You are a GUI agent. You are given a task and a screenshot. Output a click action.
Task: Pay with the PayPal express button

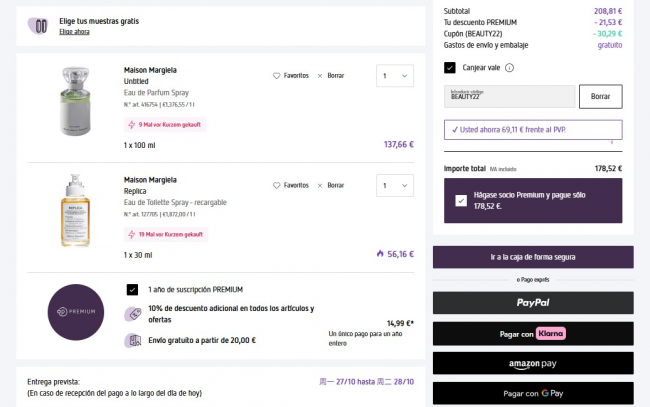533,302
